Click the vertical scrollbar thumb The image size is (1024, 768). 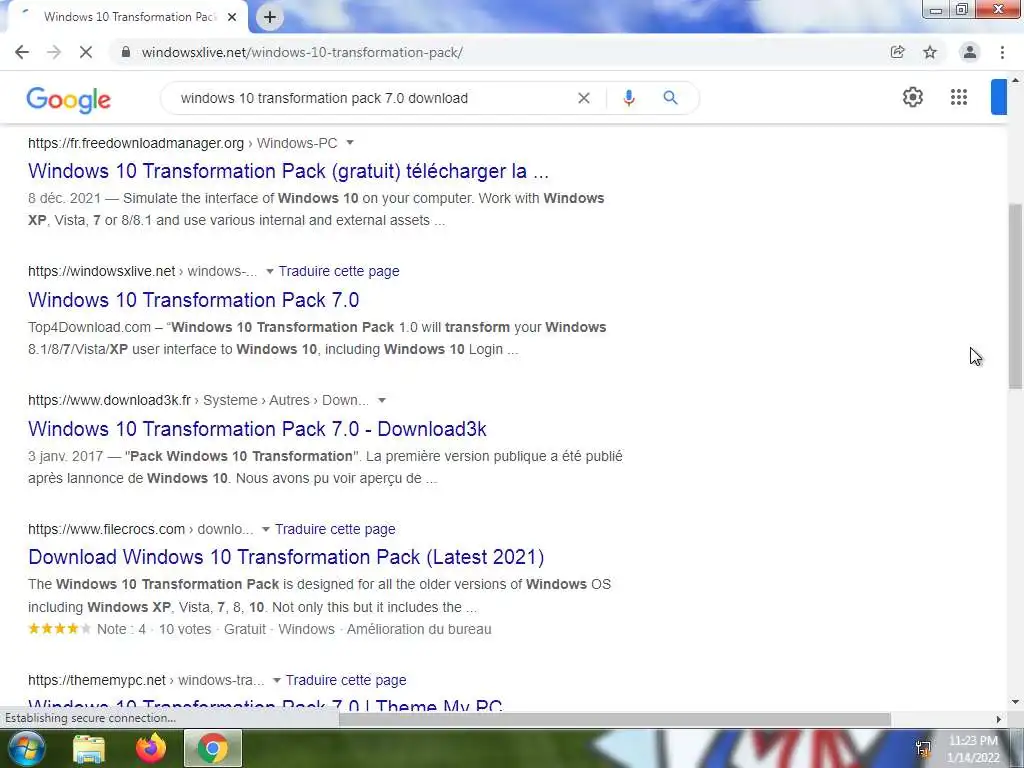point(1015,296)
